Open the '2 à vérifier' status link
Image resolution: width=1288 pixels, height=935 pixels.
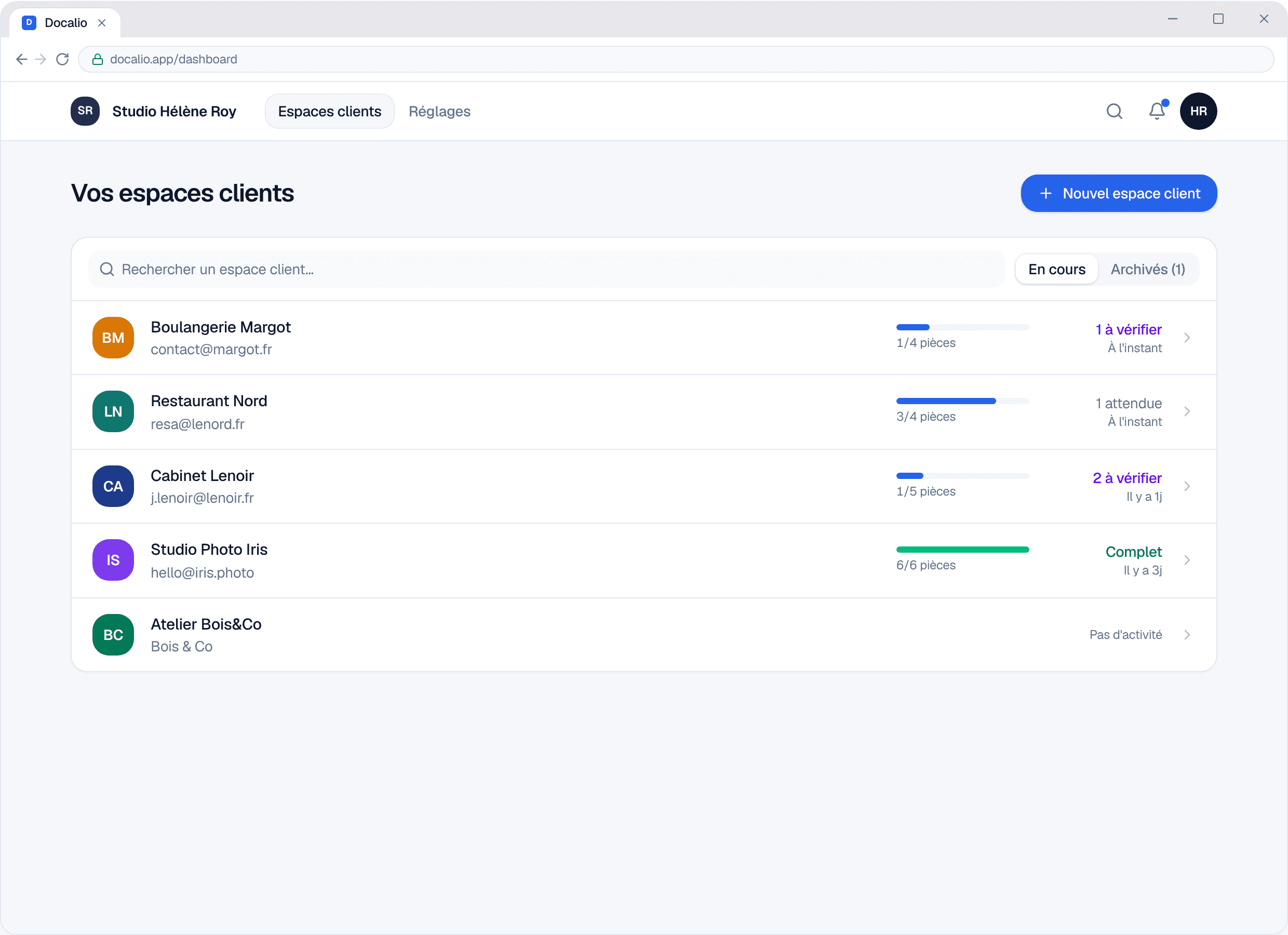[x=1126, y=478]
